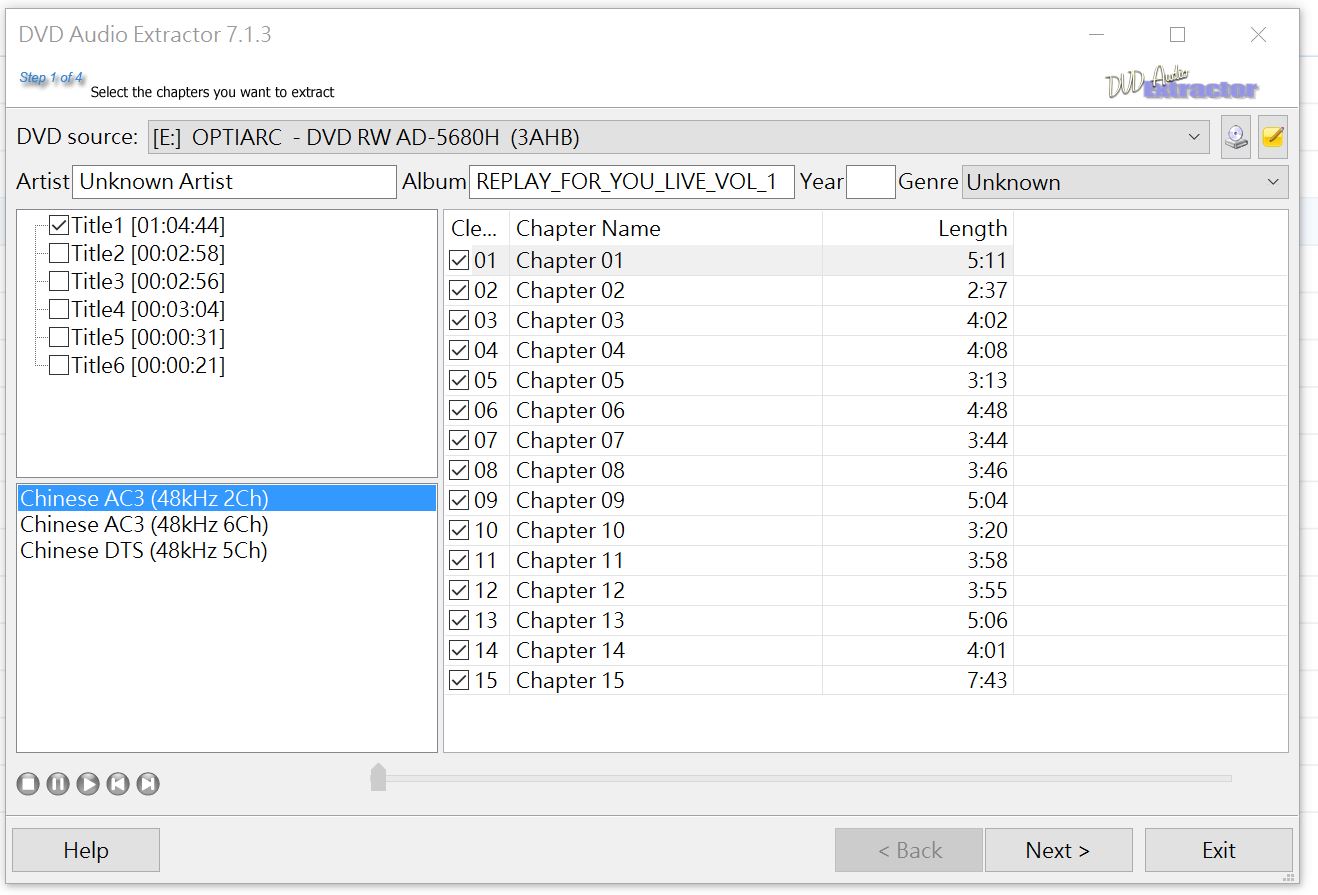
Task: Skip to the previous chapter
Action: pyautogui.click(x=118, y=784)
